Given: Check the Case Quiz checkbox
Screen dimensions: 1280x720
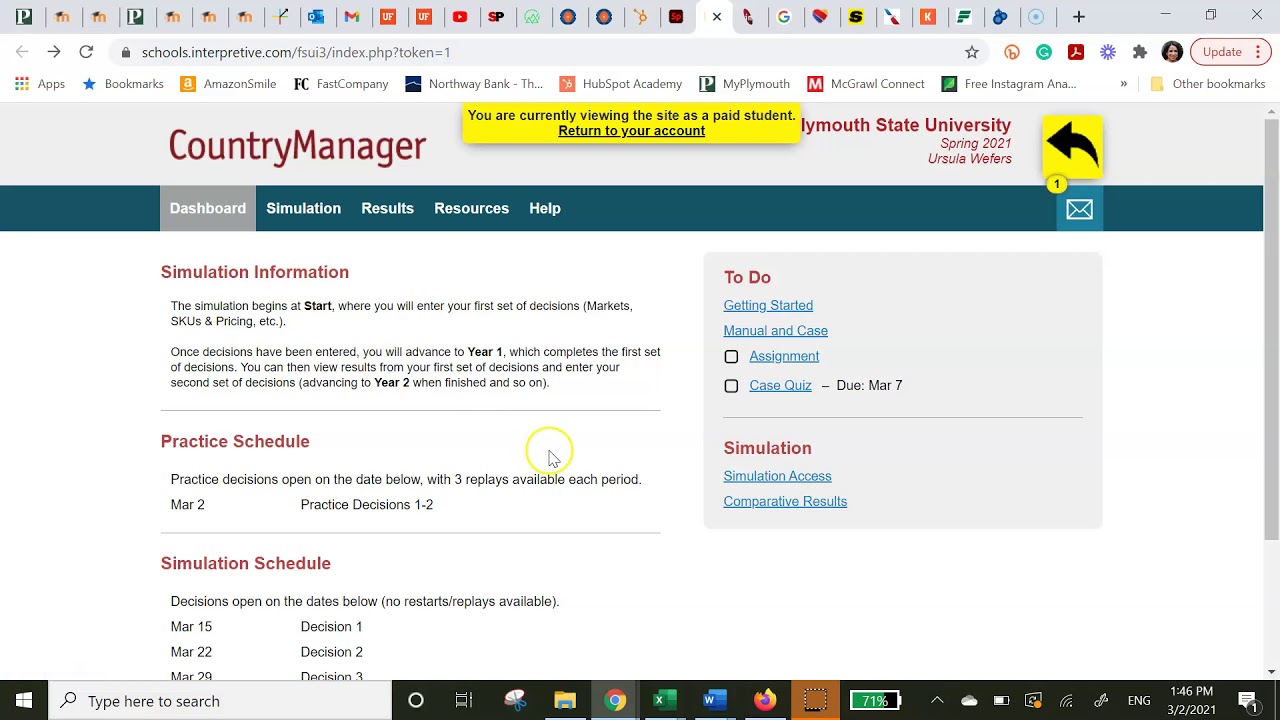Looking at the screenshot, I should (x=731, y=386).
